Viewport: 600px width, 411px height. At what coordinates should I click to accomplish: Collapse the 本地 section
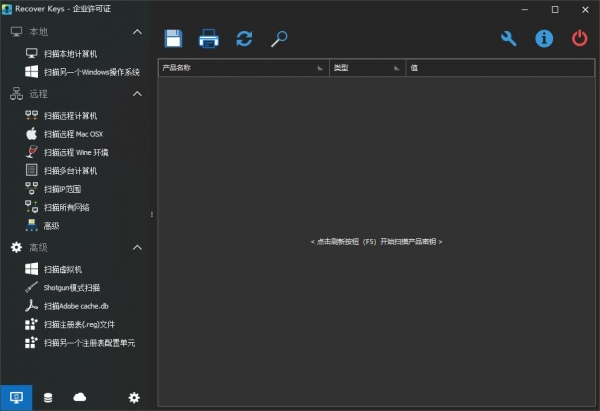137,33
